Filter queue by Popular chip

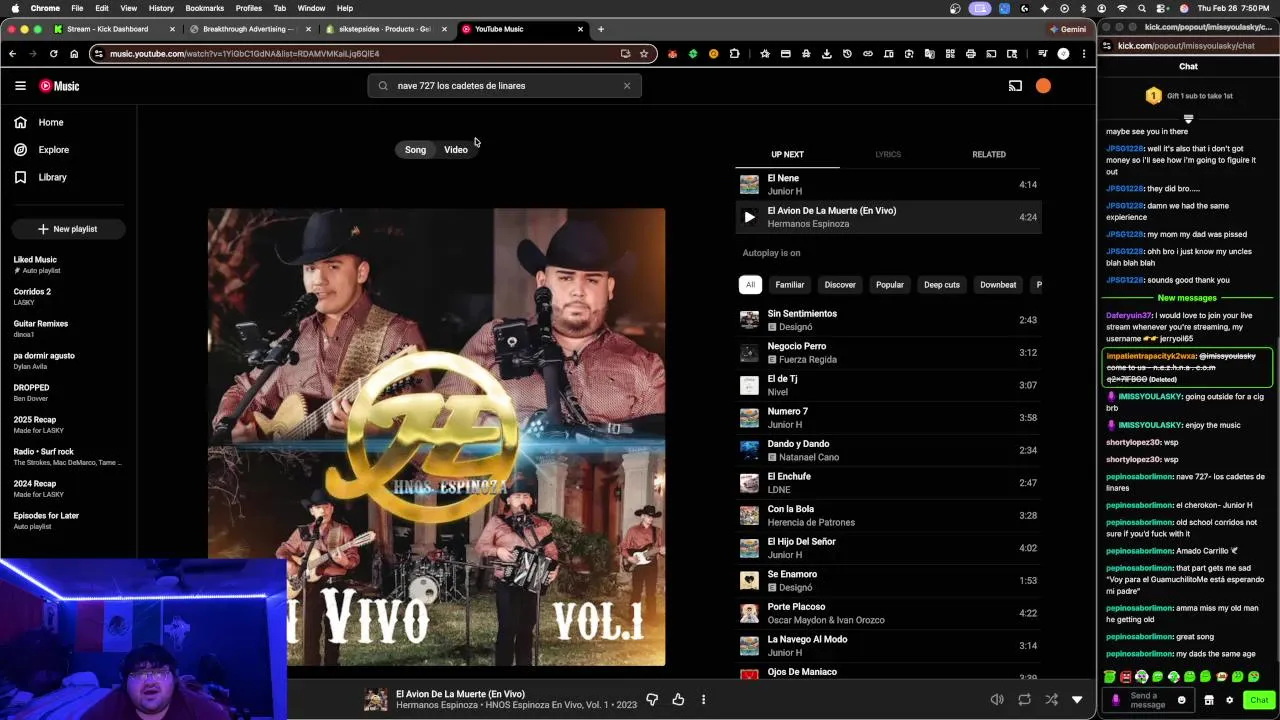click(890, 285)
